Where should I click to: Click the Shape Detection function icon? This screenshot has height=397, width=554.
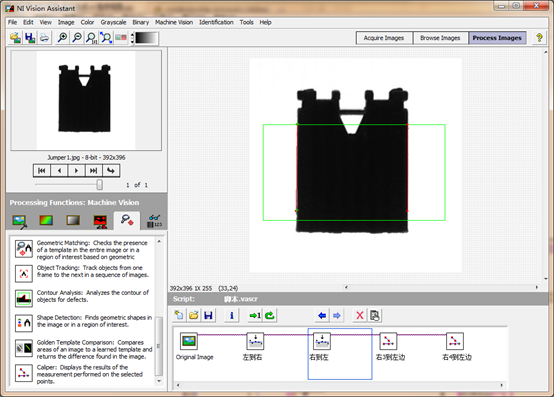[x=24, y=324]
